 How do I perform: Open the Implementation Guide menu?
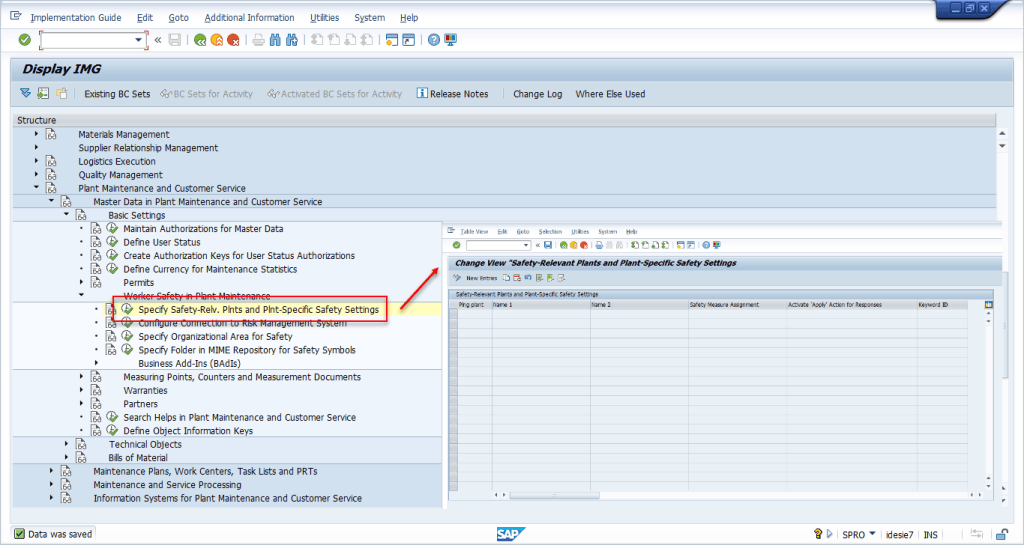(x=76, y=18)
